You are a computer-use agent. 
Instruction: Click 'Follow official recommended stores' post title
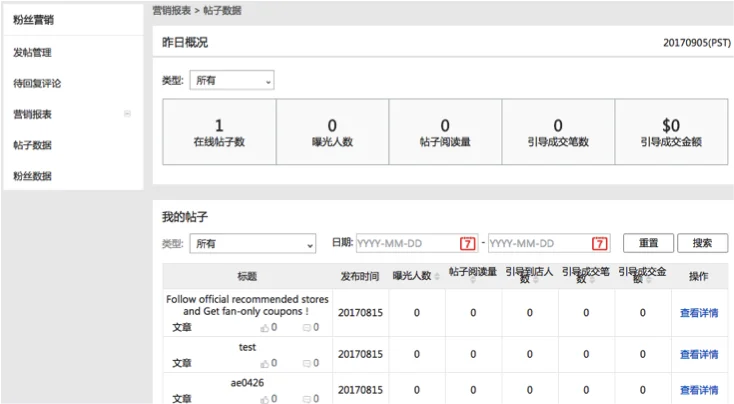[247, 305]
